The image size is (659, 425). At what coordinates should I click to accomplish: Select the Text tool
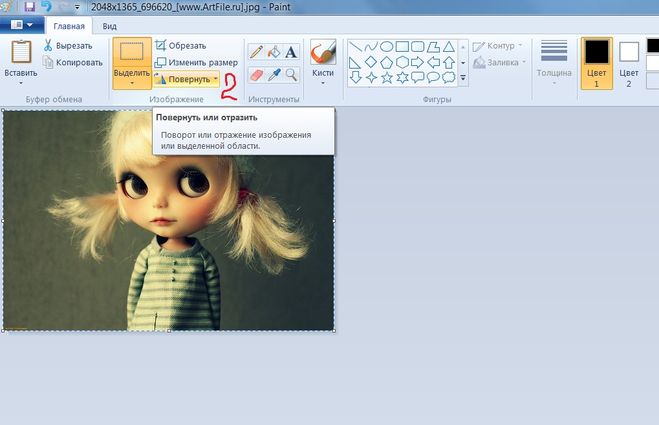[291, 52]
